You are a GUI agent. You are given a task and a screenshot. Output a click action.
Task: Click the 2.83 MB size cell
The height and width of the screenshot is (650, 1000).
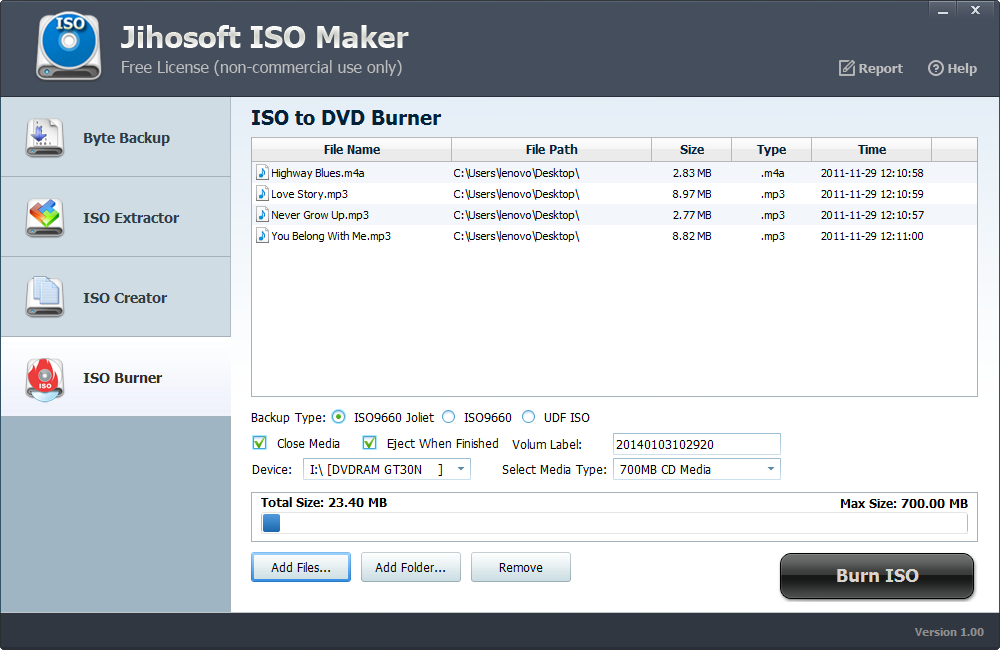point(692,173)
